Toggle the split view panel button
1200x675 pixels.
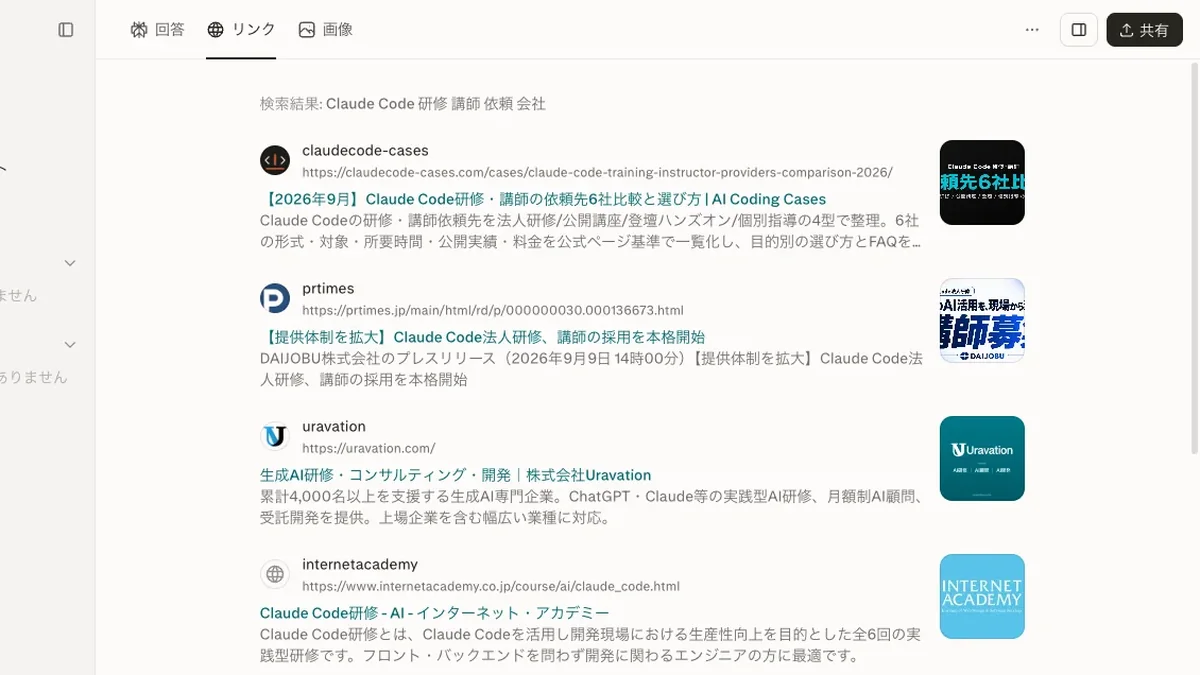(1079, 30)
